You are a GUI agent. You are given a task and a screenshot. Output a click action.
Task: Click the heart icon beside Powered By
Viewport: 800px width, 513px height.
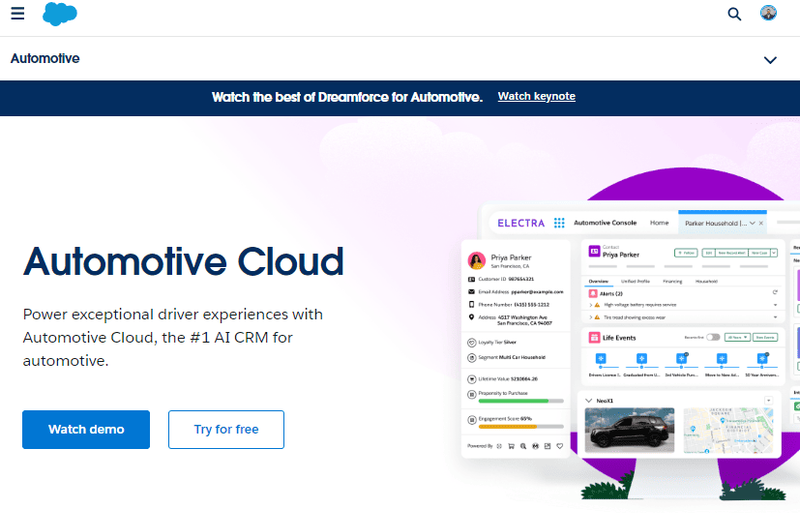pyautogui.click(x=560, y=446)
